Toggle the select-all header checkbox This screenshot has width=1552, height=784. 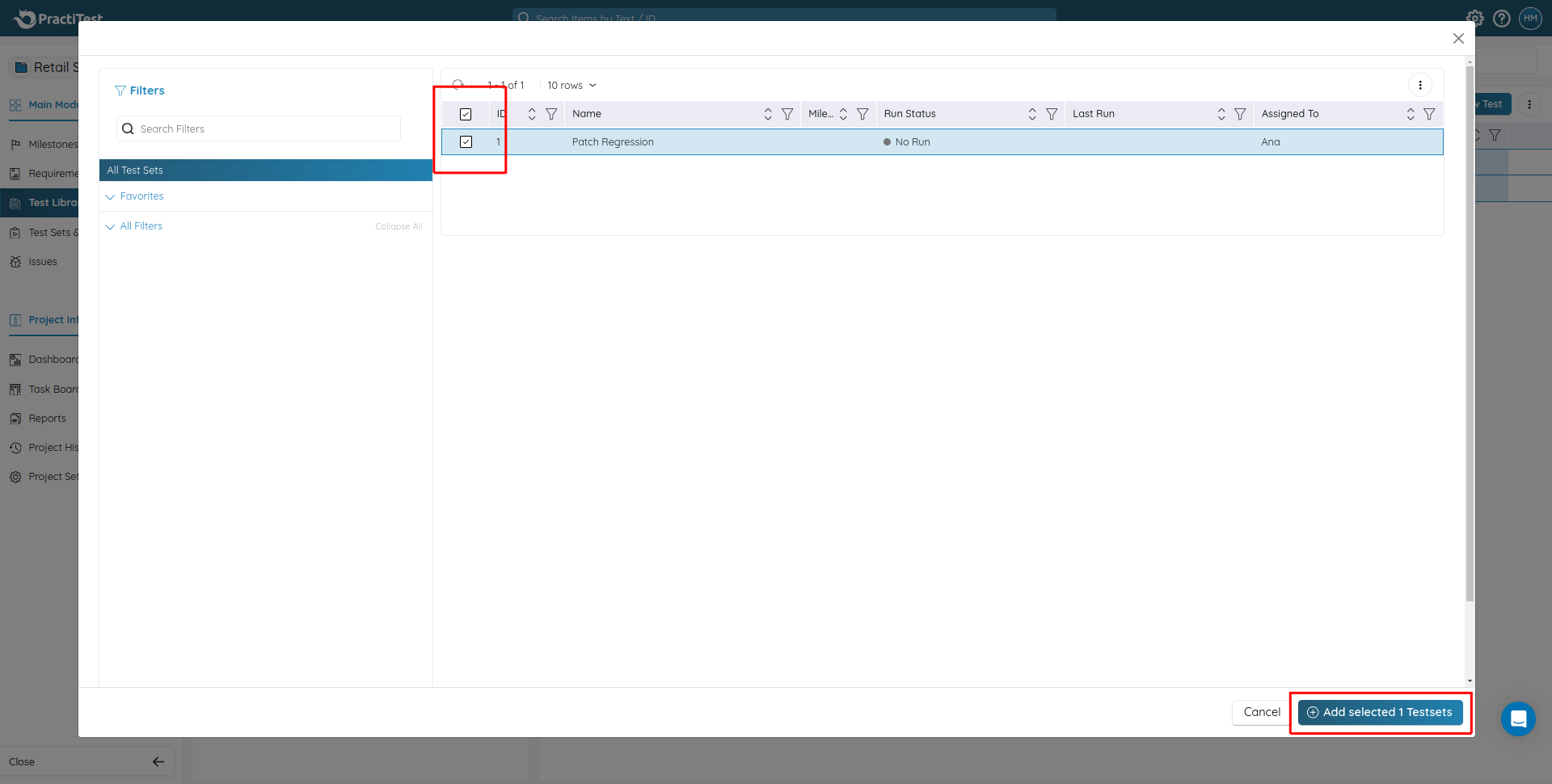pos(466,114)
